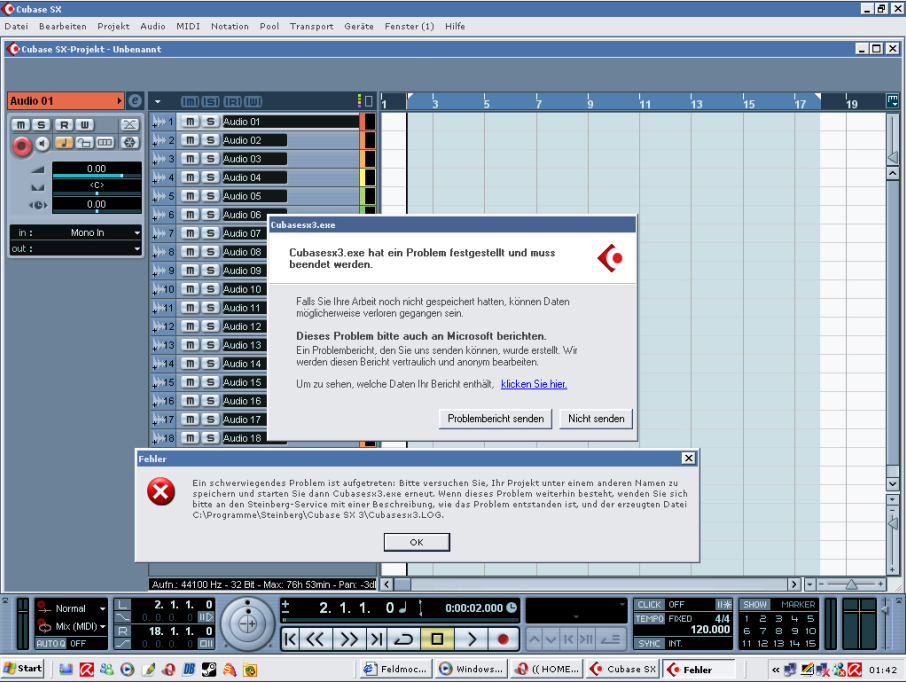The width and height of the screenshot is (906, 683).
Task: Confirm the Fehler dialog with OK
Action: point(417,542)
